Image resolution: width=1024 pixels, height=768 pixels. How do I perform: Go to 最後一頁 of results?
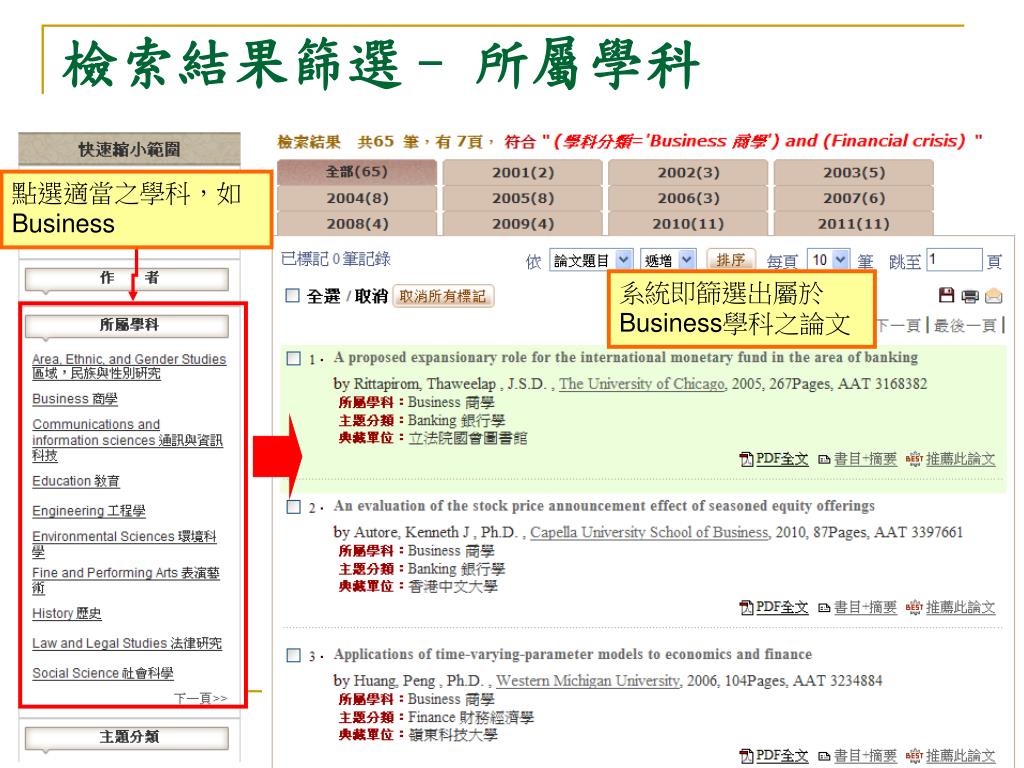click(x=964, y=325)
